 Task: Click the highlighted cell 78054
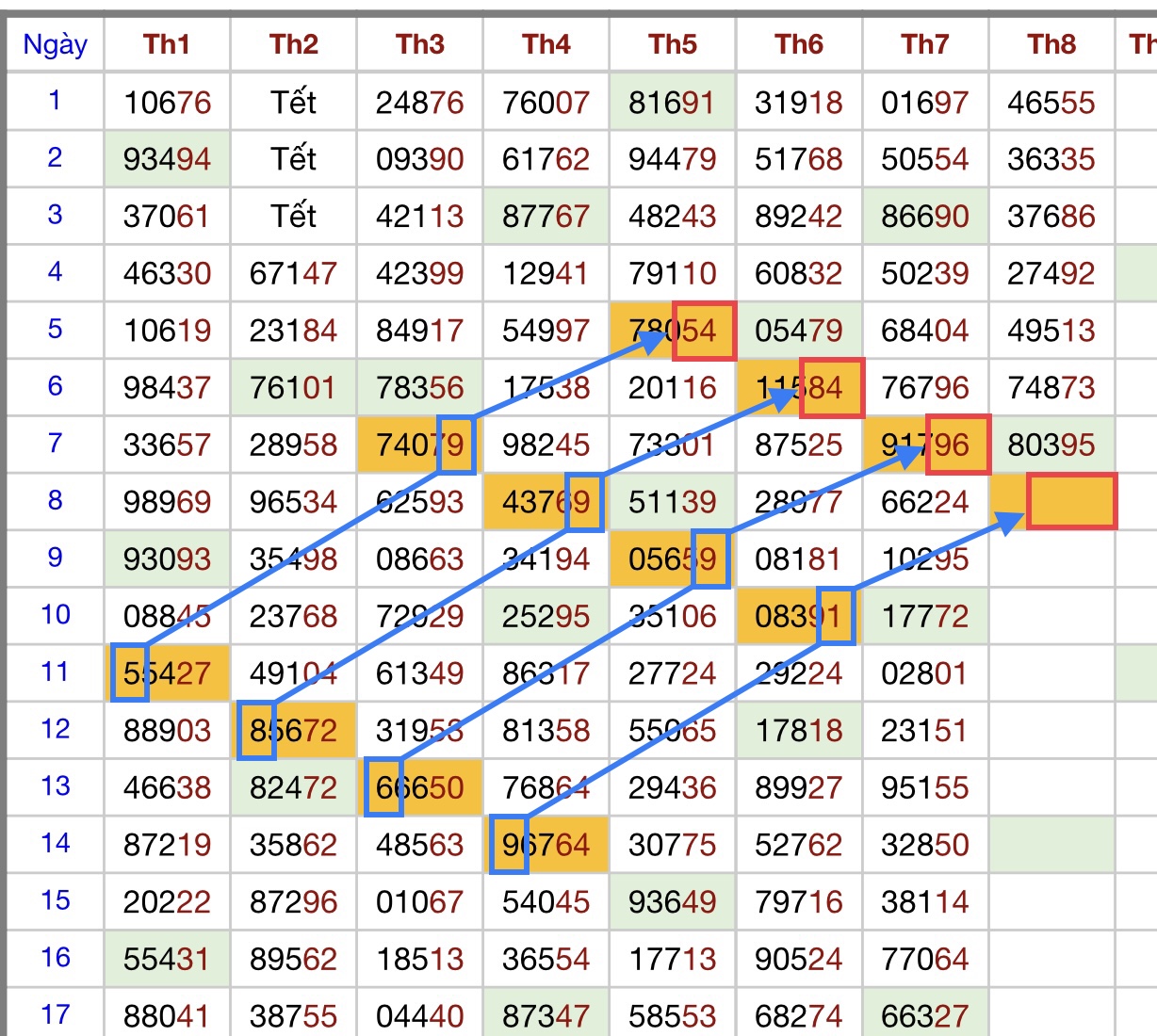673,331
